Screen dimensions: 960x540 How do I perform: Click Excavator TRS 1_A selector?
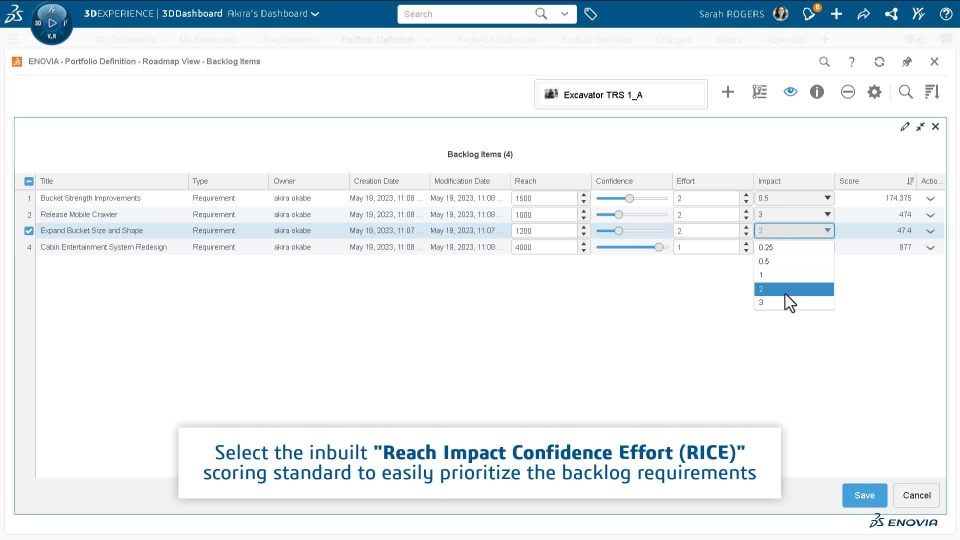[621, 94]
